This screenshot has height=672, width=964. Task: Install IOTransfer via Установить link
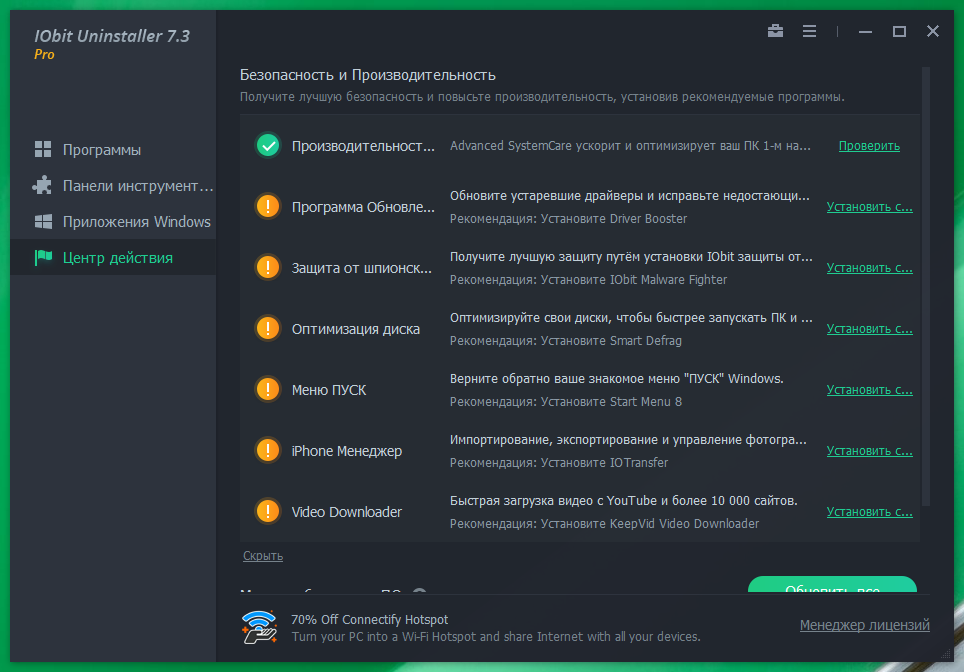tap(869, 450)
